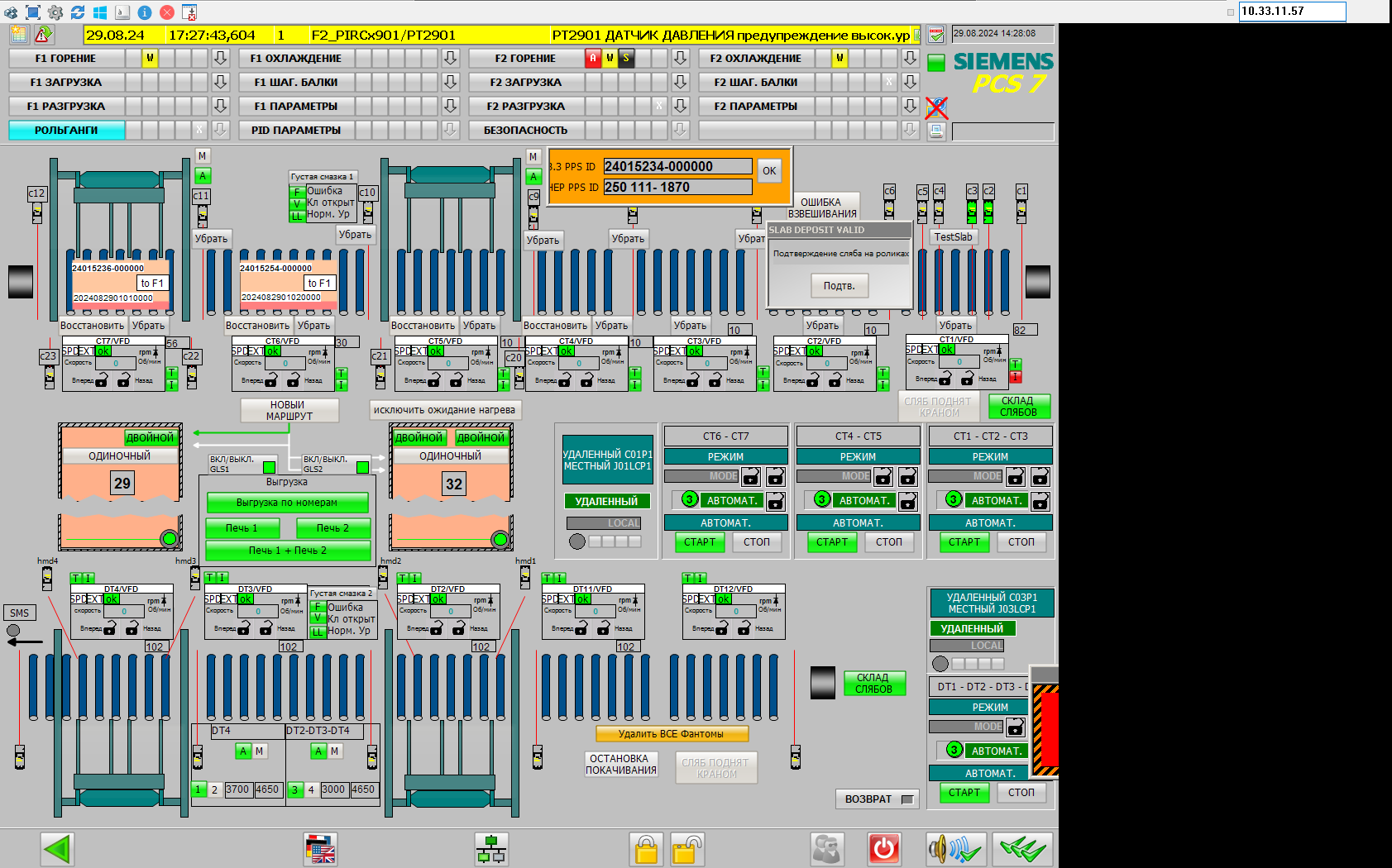
Task: Click the lock icon beside CT1 - CT2 - CT3 АВТОМАТ.
Action: click(x=1040, y=501)
